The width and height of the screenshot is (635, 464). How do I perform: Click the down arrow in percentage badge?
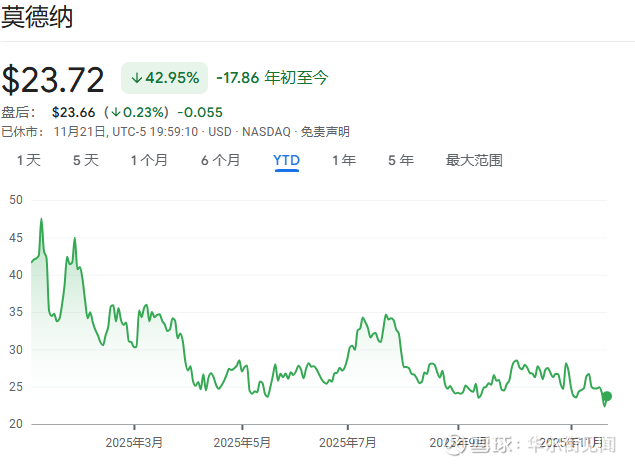pos(137,78)
